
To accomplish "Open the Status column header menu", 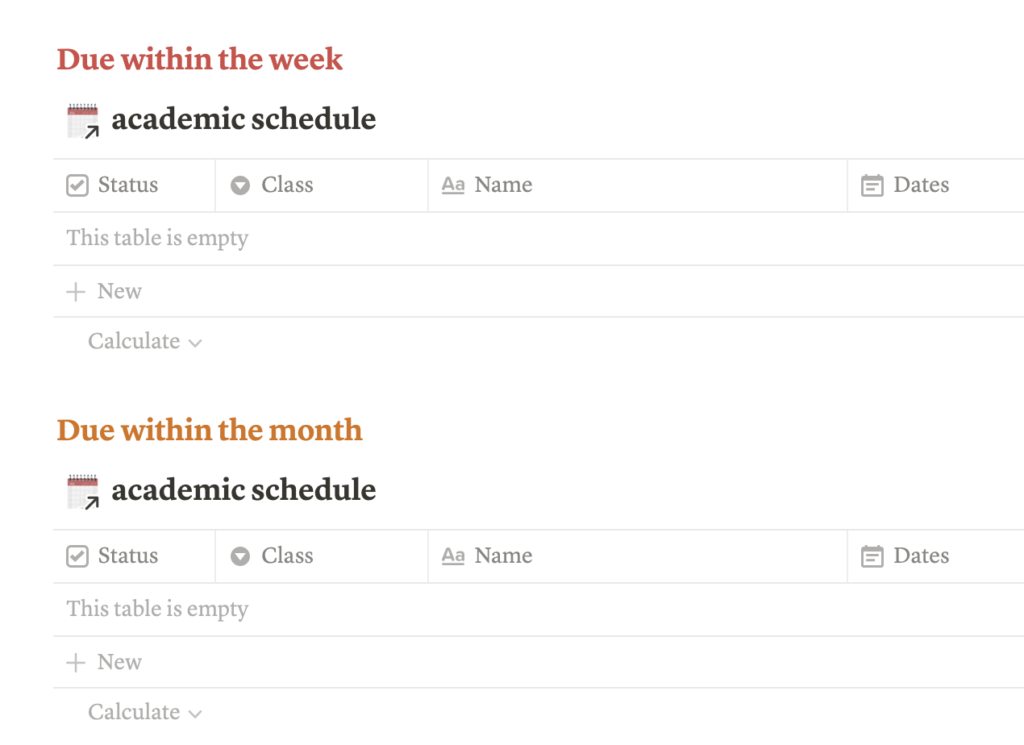I will point(129,185).
